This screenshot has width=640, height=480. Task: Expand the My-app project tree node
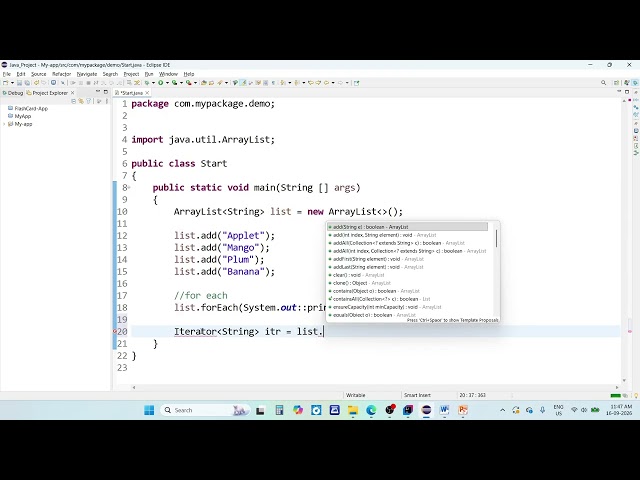(4, 124)
